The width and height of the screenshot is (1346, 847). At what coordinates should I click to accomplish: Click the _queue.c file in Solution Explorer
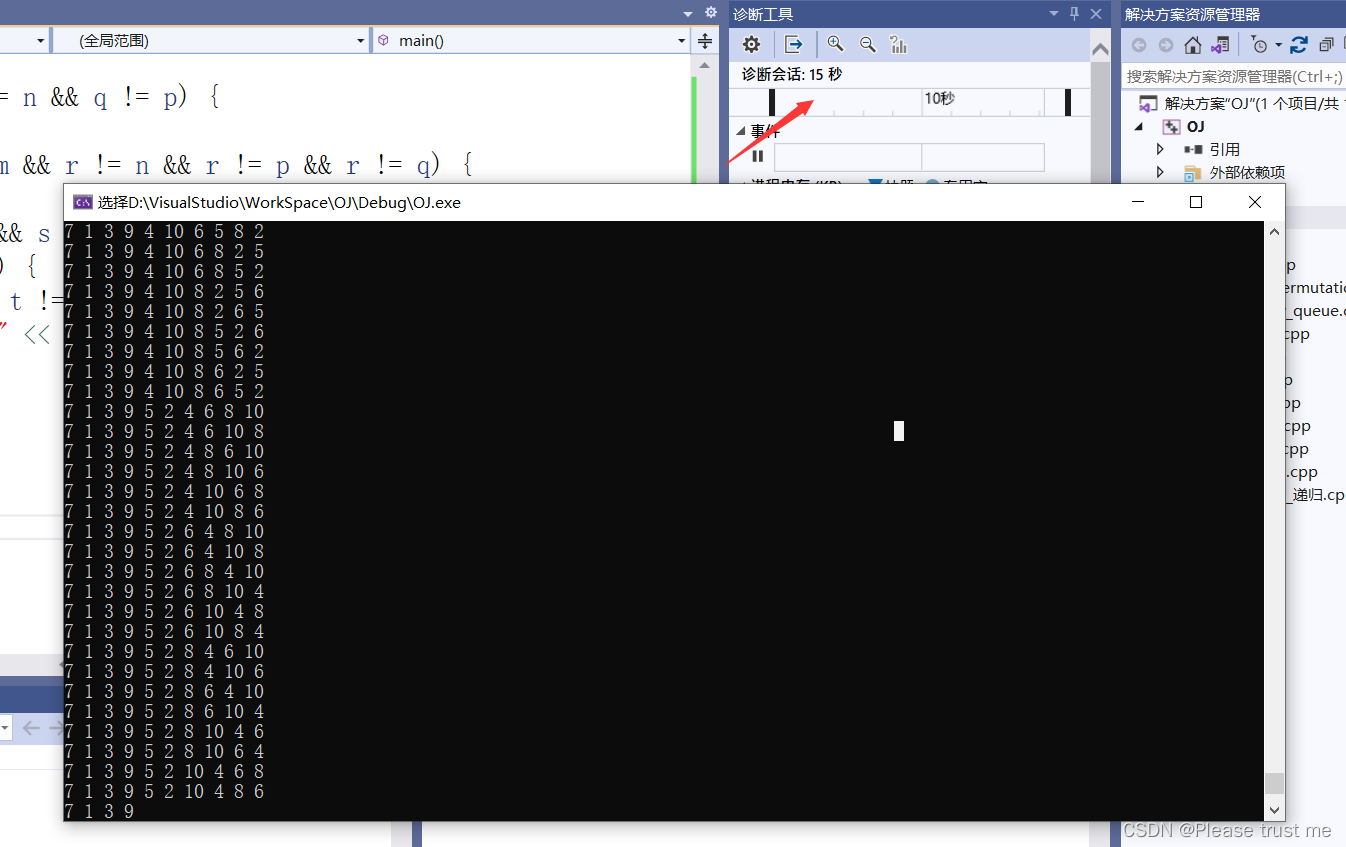coord(1316,310)
